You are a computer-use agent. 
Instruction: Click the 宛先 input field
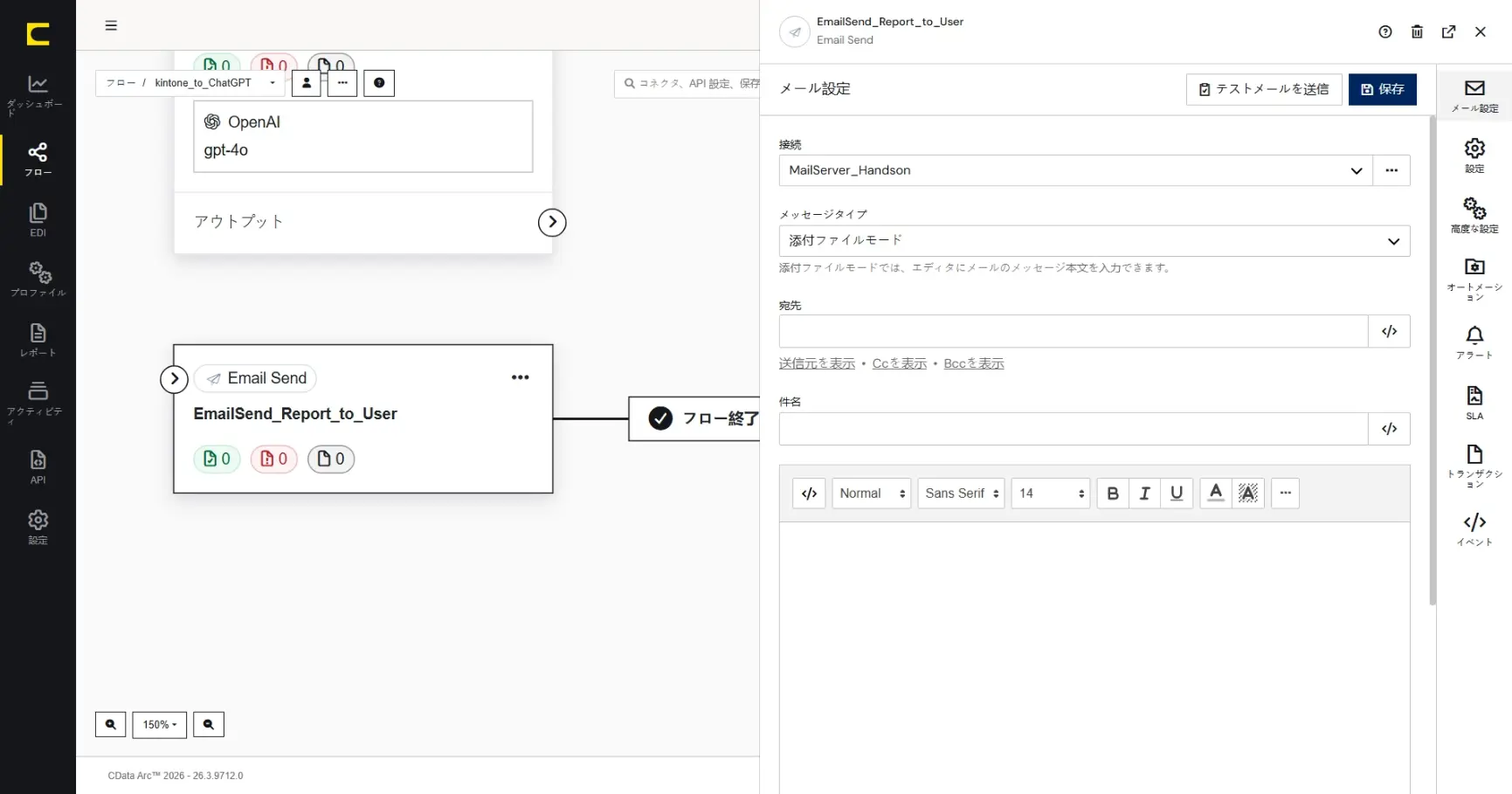tap(1073, 331)
